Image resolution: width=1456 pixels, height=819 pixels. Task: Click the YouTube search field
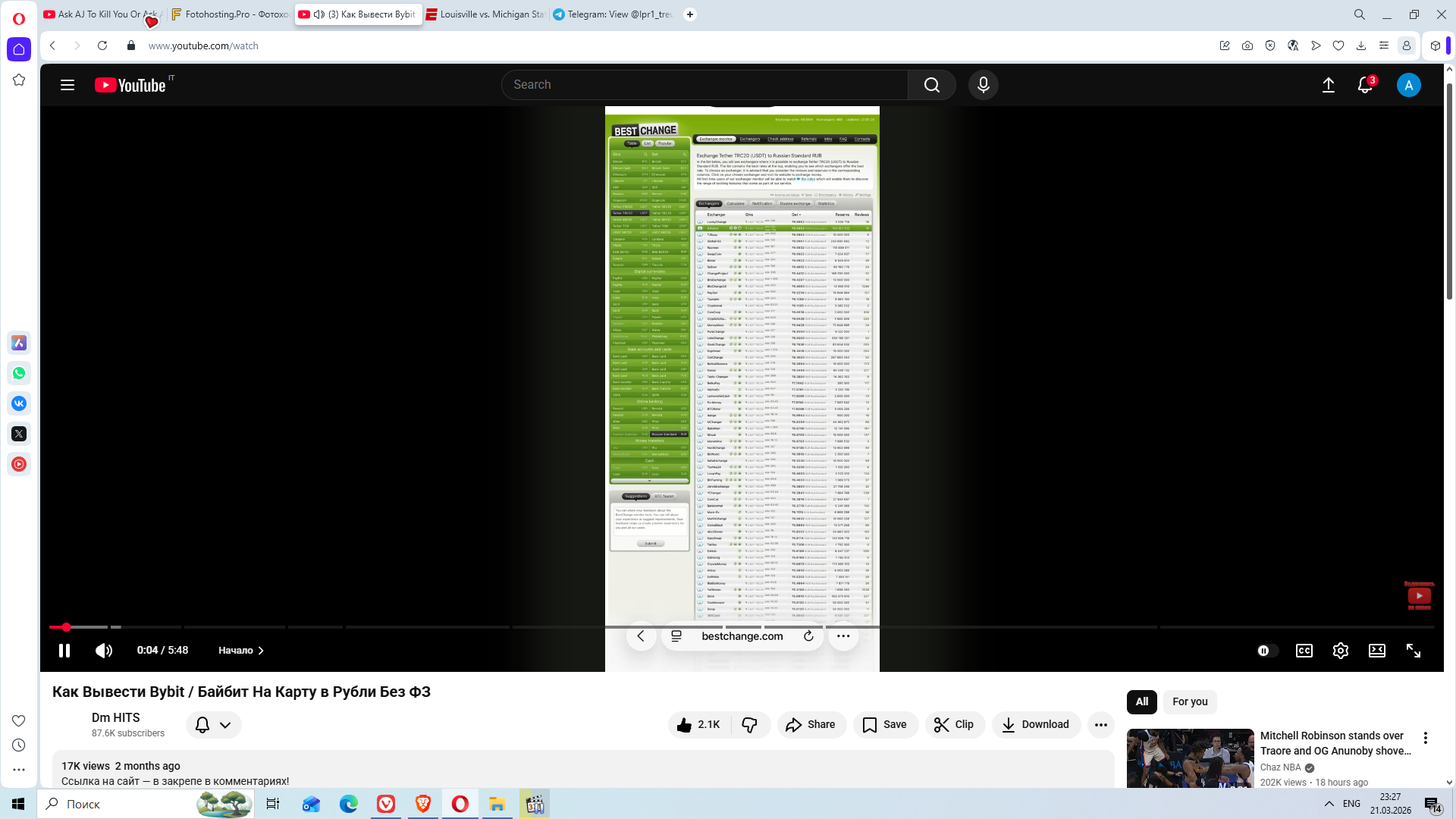point(705,85)
